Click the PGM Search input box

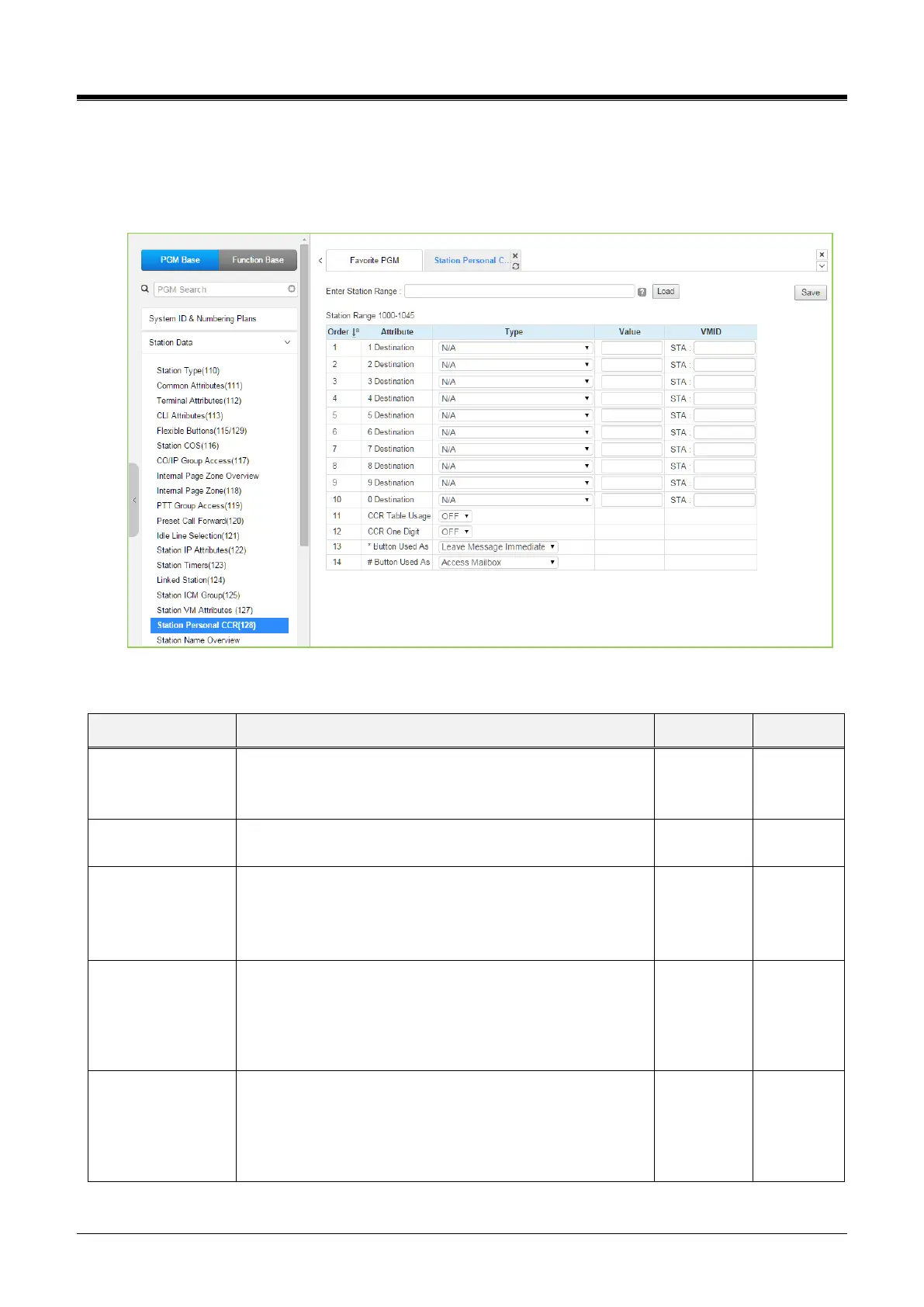[x=225, y=289]
